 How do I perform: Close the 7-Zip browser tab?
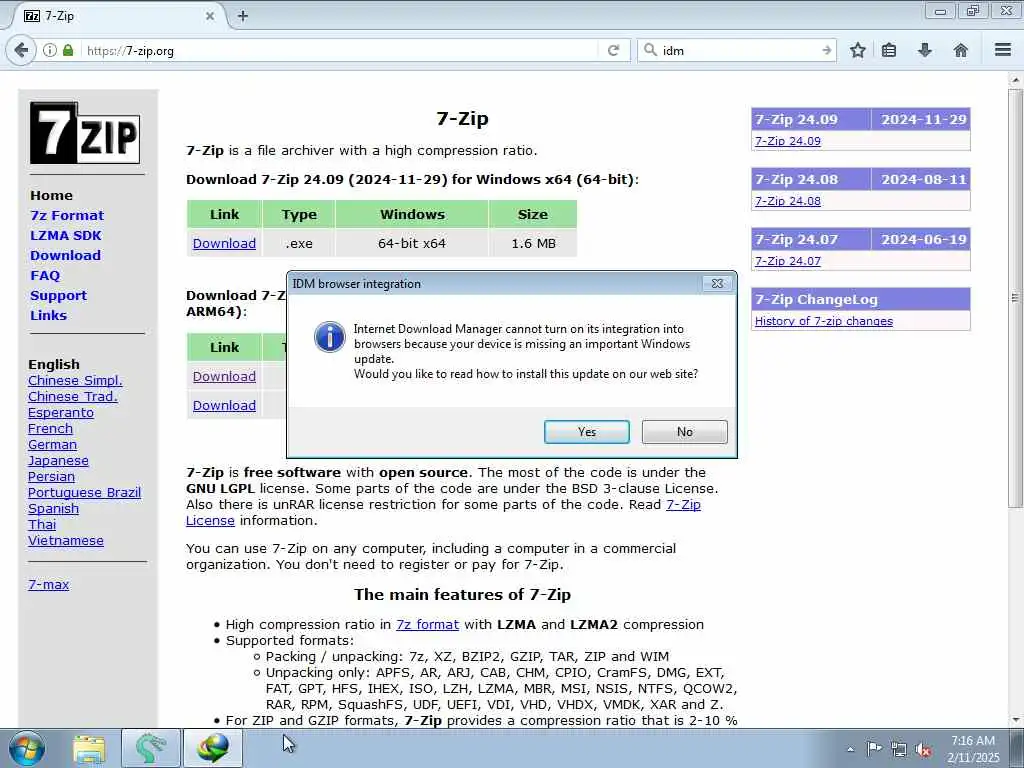tap(210, 16)
